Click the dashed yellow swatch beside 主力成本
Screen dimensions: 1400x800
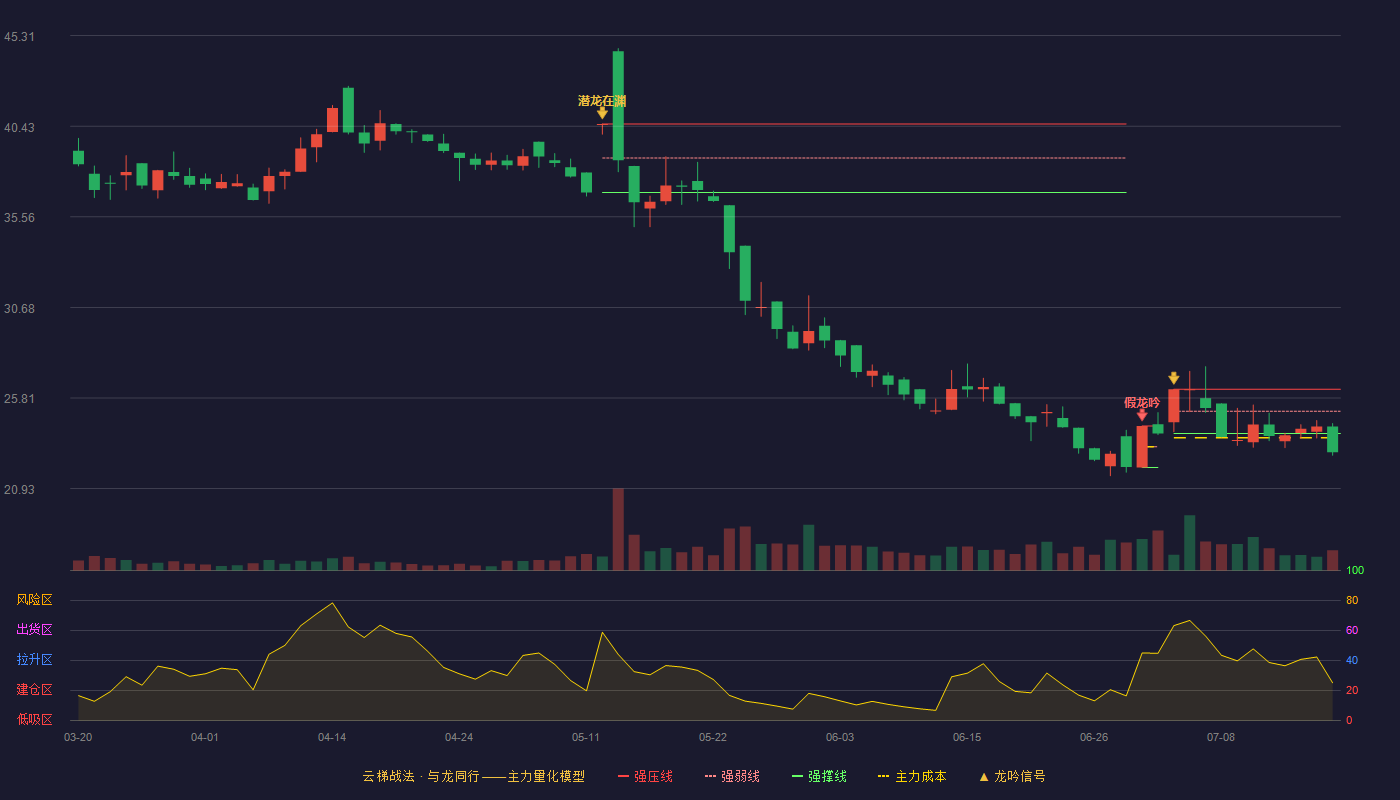883,776
